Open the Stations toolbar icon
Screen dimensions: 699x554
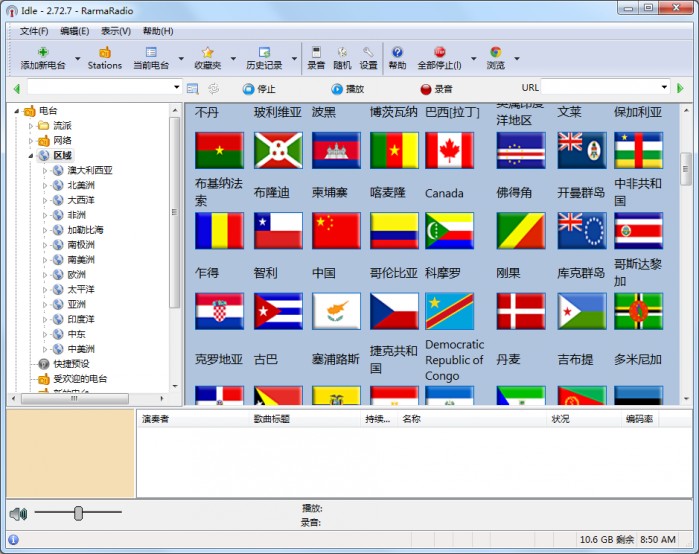(x=105, y=52)
